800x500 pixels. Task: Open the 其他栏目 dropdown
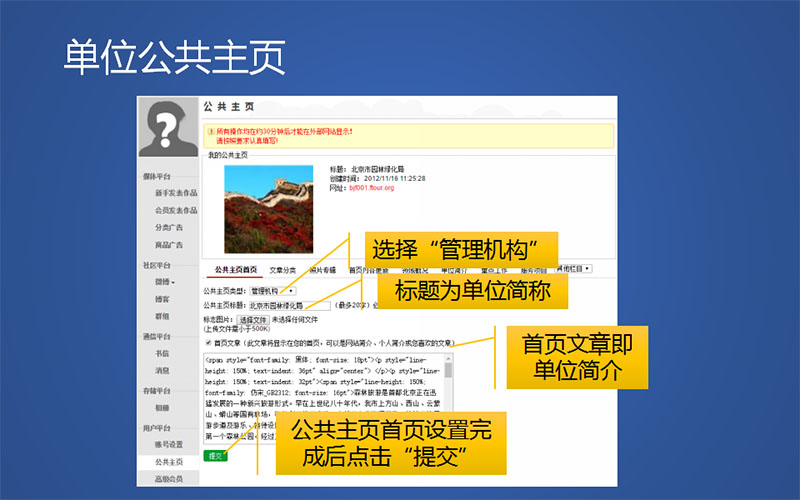[573, 269]
